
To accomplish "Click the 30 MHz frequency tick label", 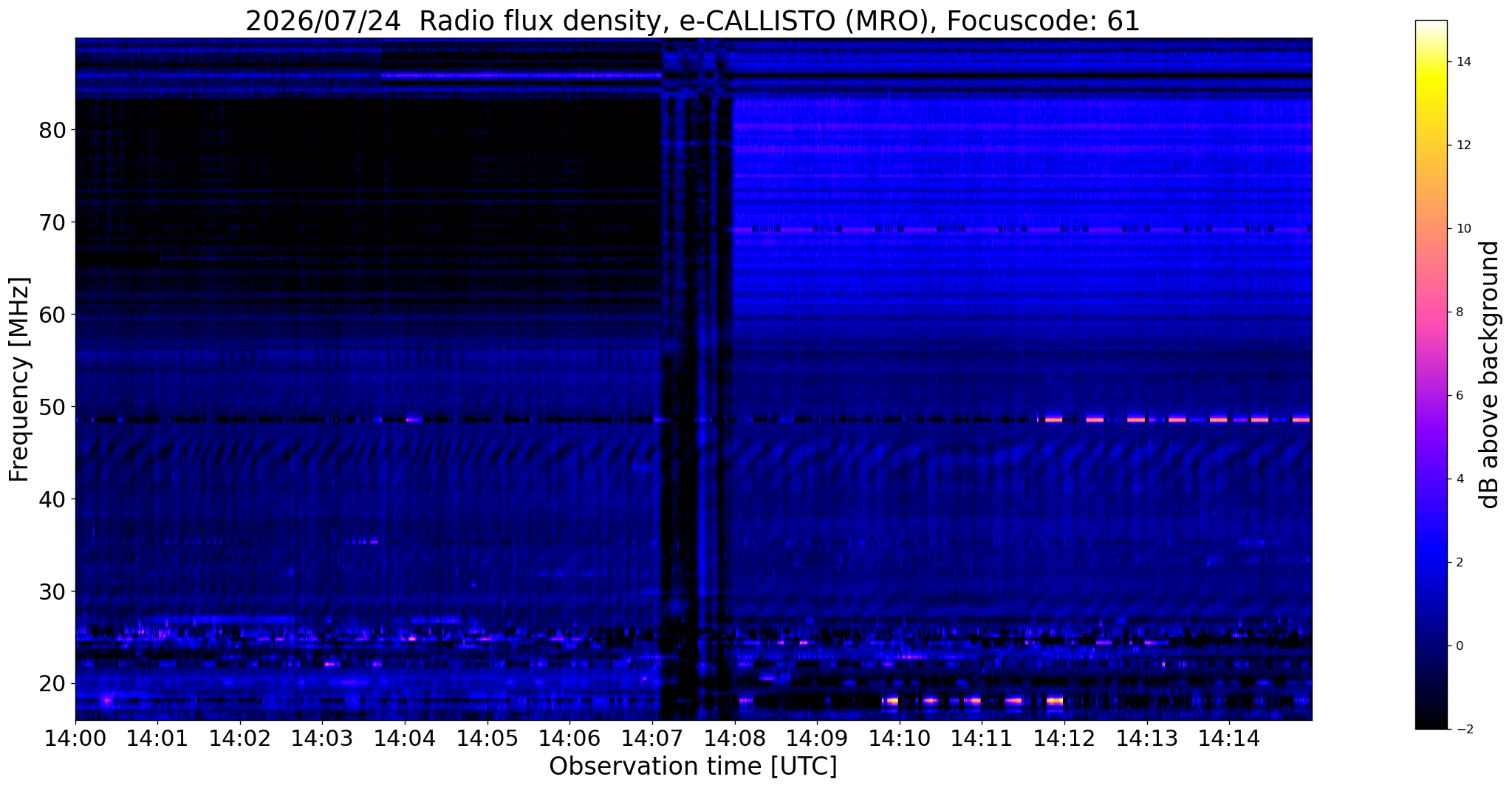I will pyautogui.click(x=53, y=592).
